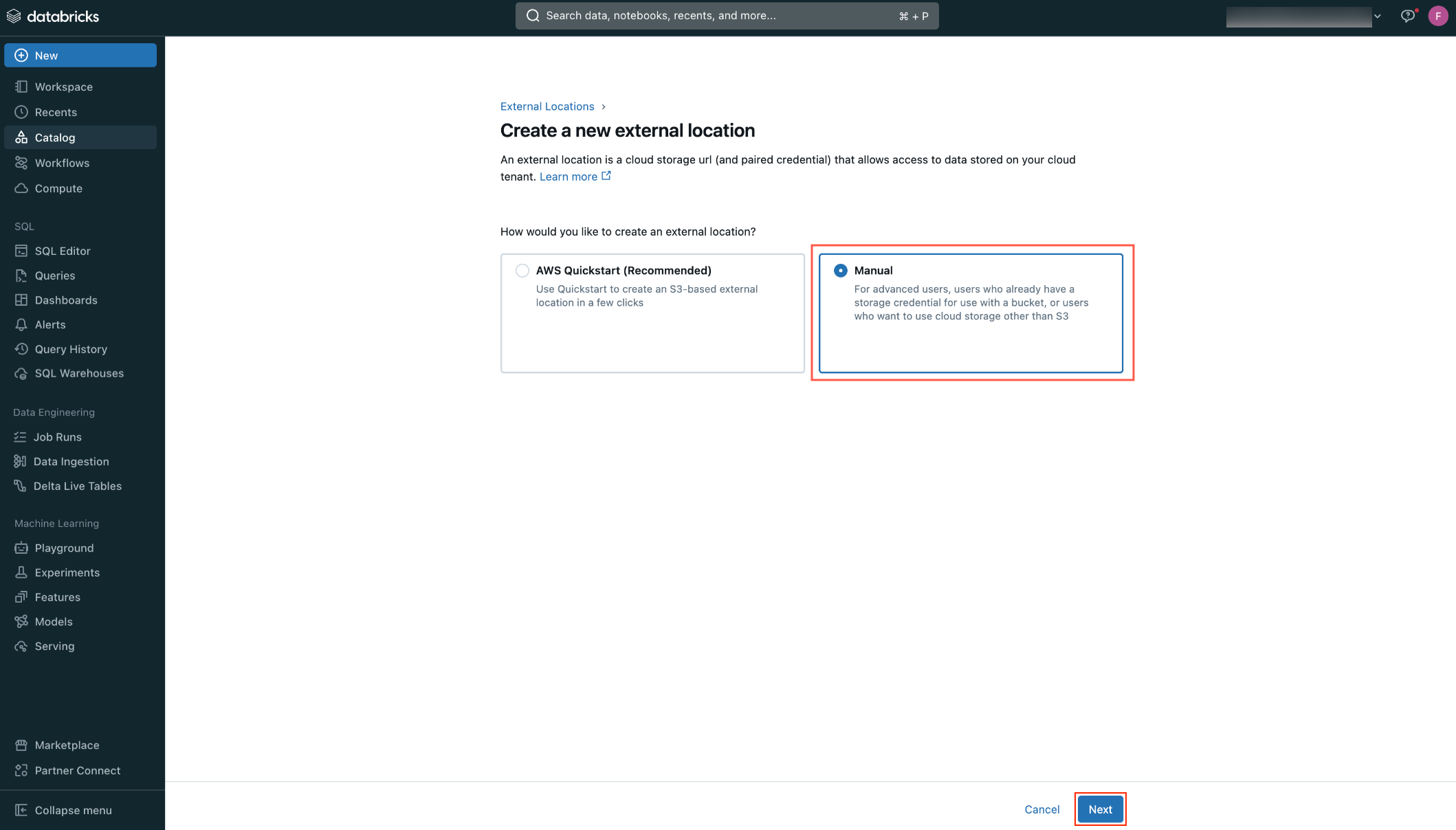This screenshot has height=830, width=1456.
Task: Click the Next button to proceed
Action: [x=1100, y=809]
